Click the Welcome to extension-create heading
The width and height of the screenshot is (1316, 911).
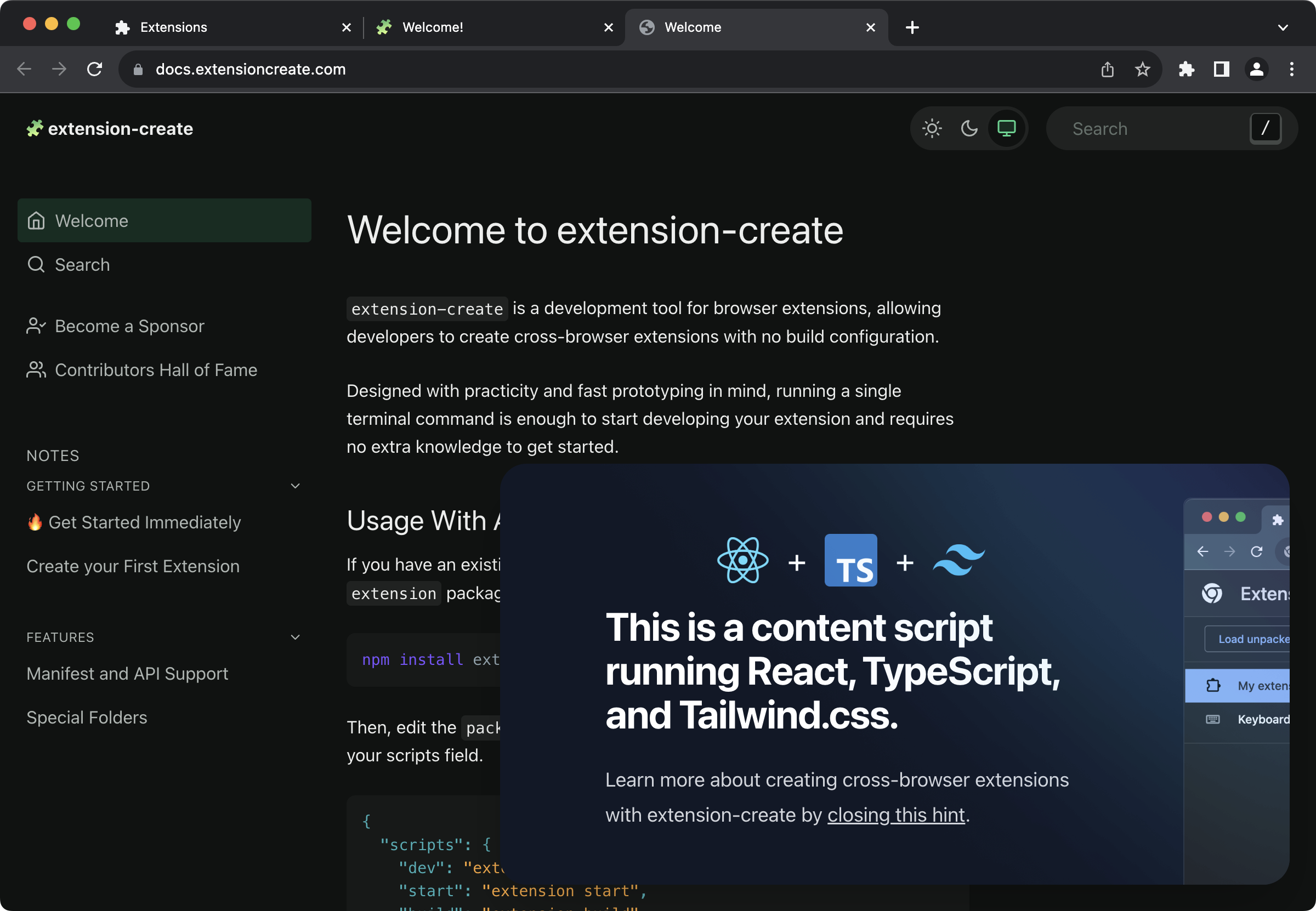(x=595, y=230)
